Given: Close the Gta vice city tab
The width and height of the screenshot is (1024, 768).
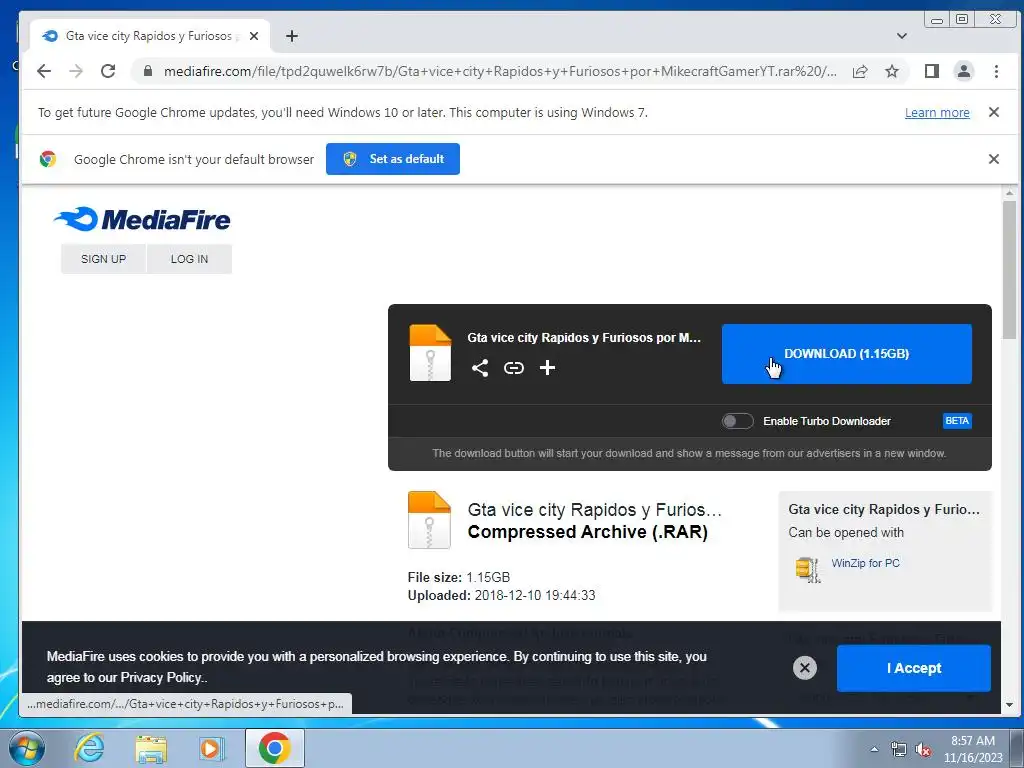Looking at the screenshot, I should click(254, 36).
